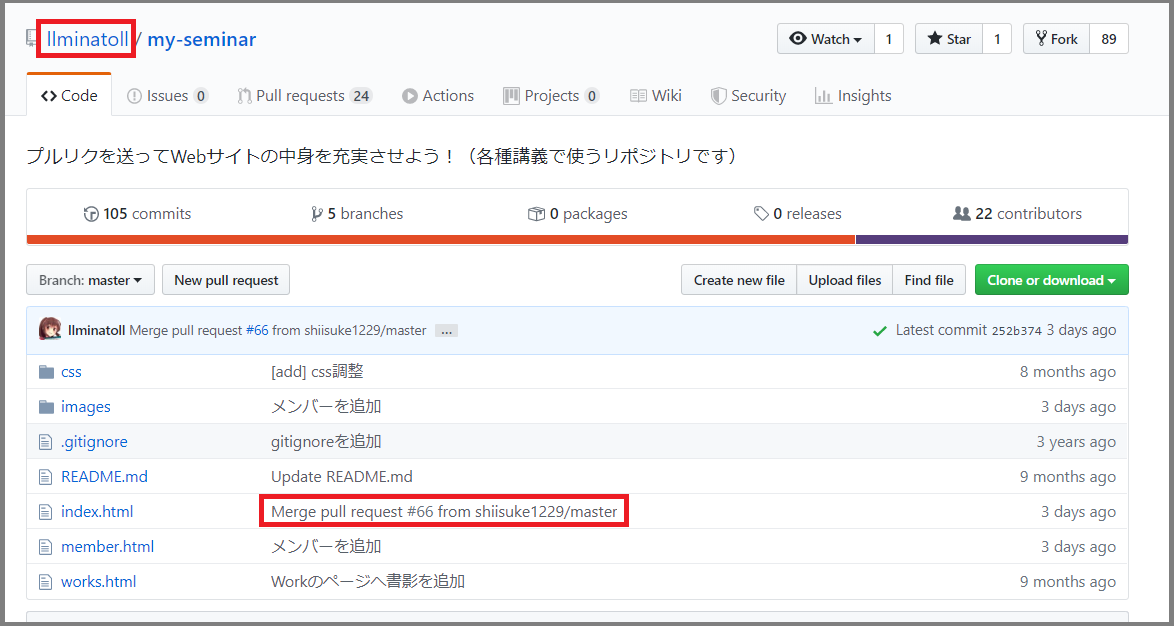The height and width of the screenshot is (626, 1174).
Task: Open the Clone or download dropdown
Action: pos(1051,280)
